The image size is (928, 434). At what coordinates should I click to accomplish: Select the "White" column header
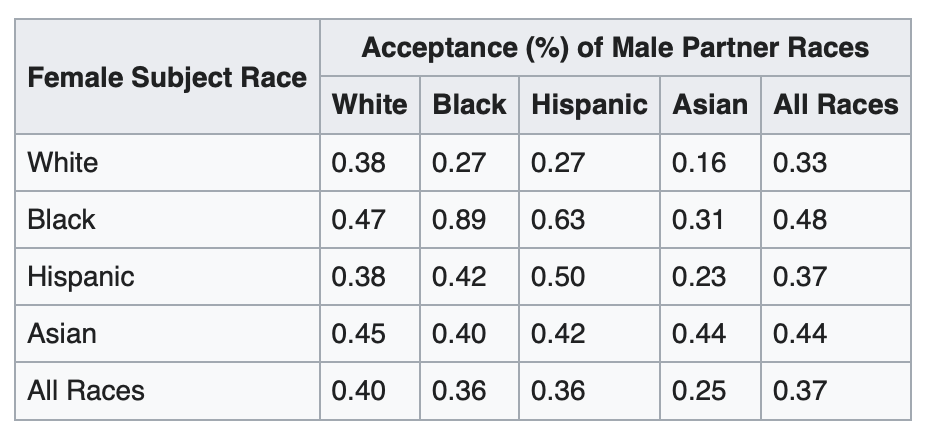tap(369, 105)
